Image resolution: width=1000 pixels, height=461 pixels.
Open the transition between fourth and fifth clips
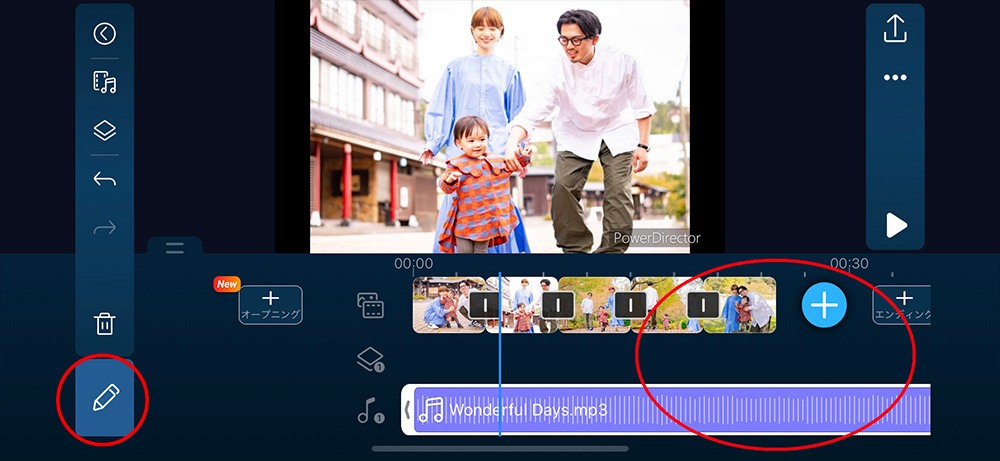click(x=703, y=305)
